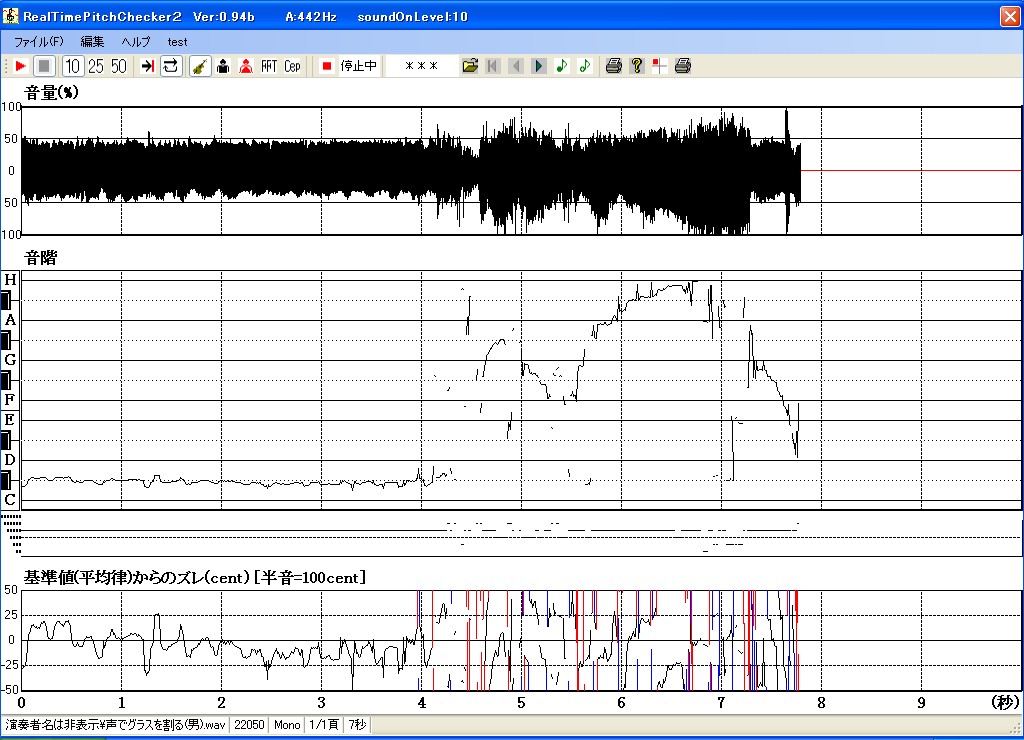The image size is (1024, 740).
Task: Click the 音量(%) graph title
Action: [51, 93]
